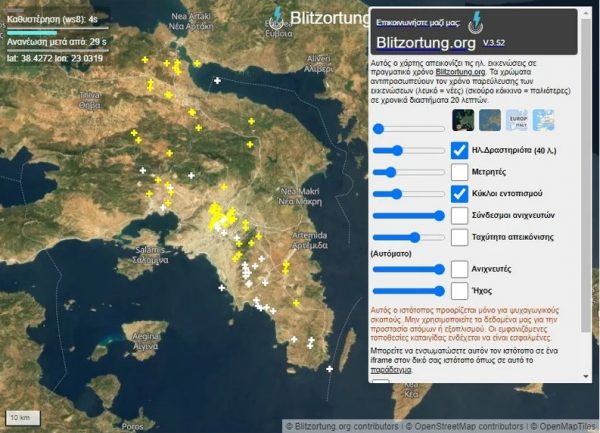The height and width of the screenshot is (433, 600).
Task: Click the panel scrollbar down arrow
Action: pyautogui.click(x=585, y=377)
